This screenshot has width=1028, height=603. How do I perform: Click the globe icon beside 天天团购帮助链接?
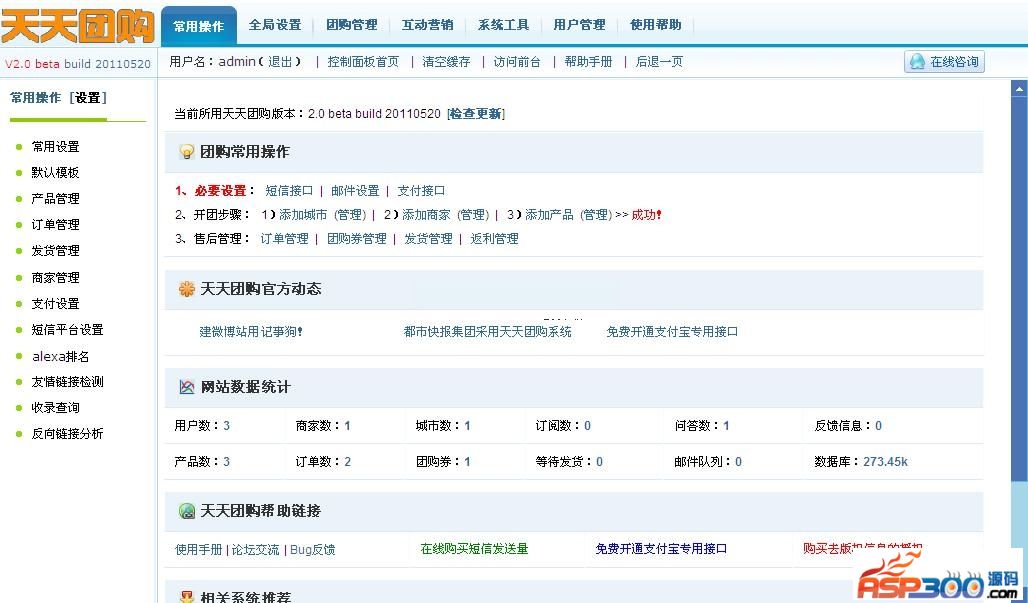point(186,511)
